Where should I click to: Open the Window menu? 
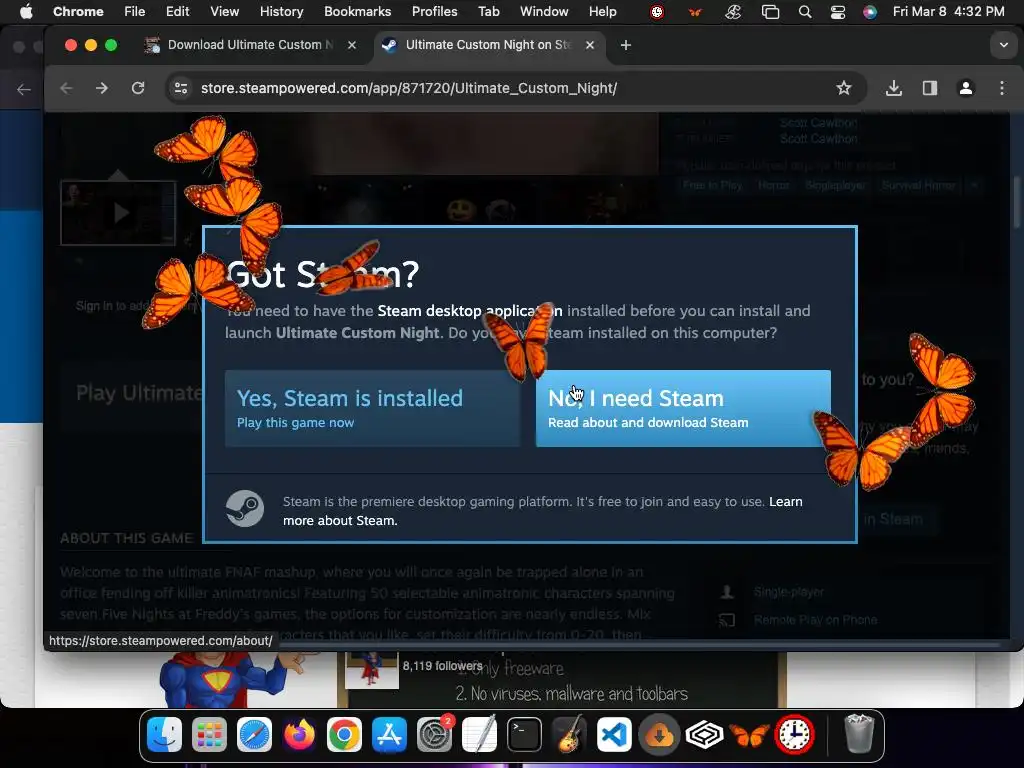(x=544, y=12)
